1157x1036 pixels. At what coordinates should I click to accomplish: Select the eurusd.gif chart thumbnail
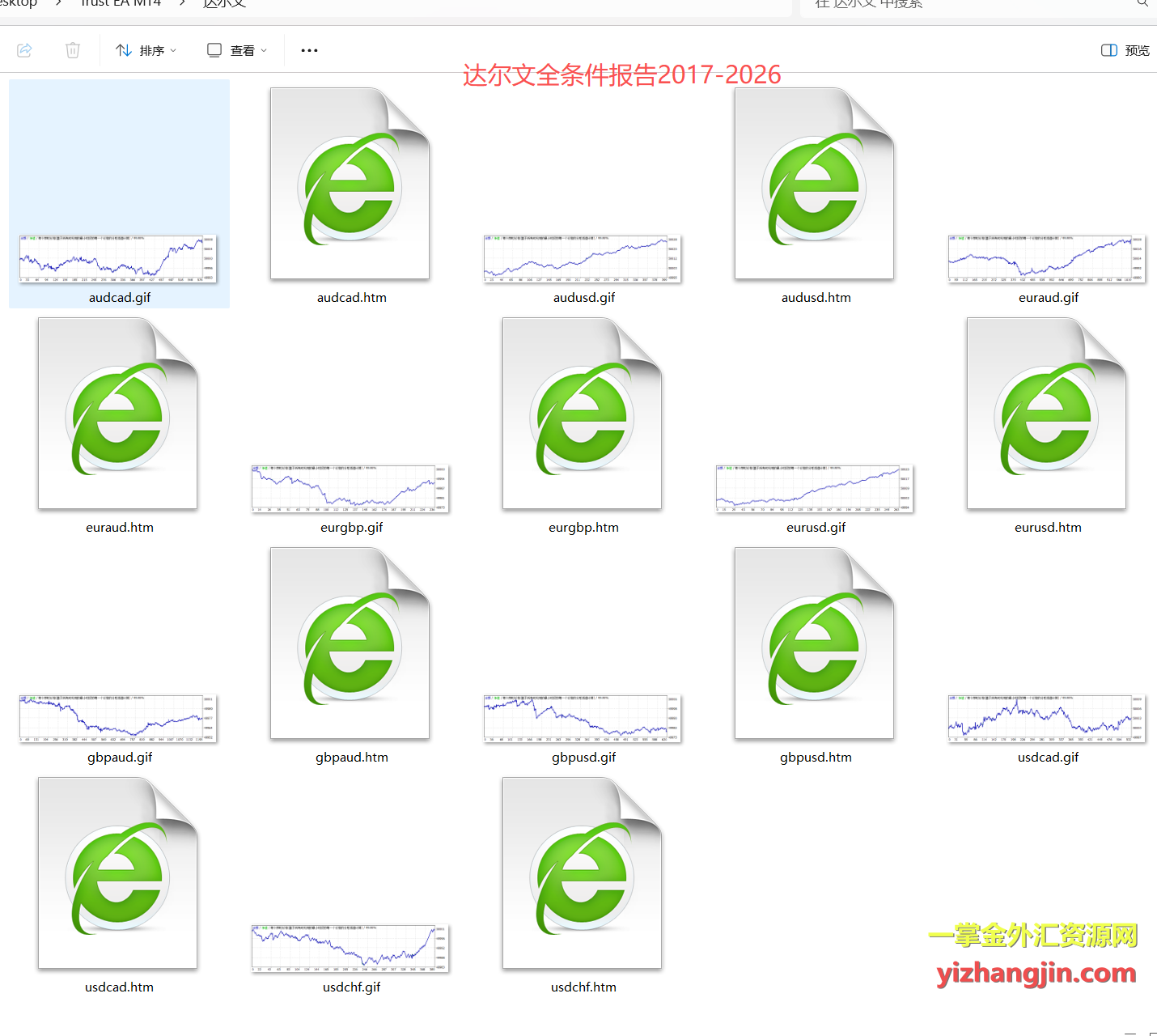815,489
